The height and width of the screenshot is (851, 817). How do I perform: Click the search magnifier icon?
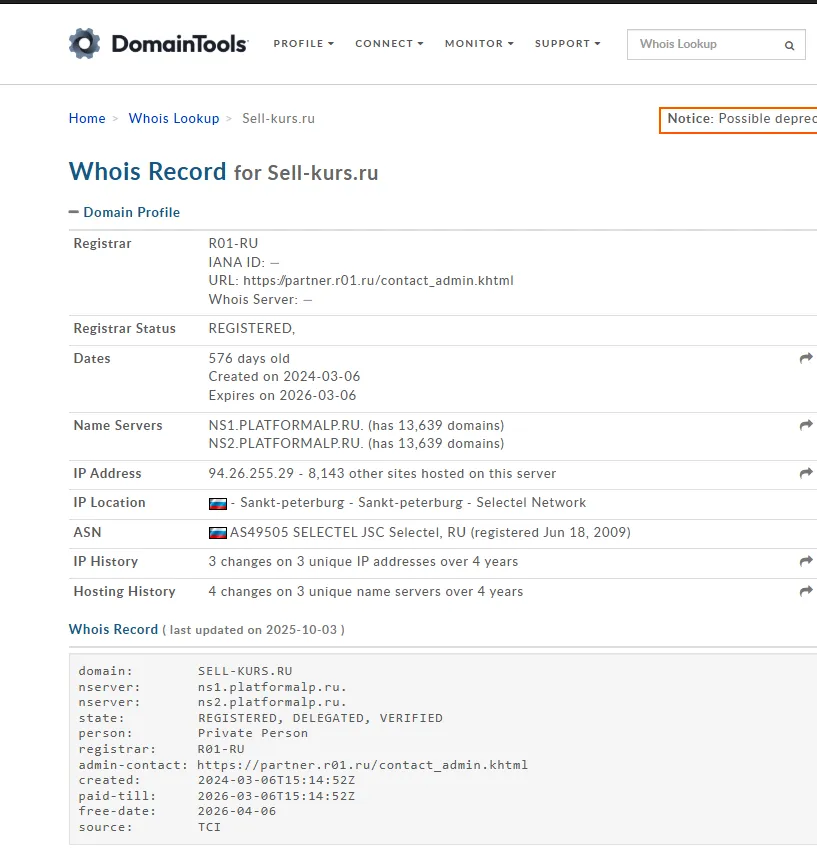789,46
